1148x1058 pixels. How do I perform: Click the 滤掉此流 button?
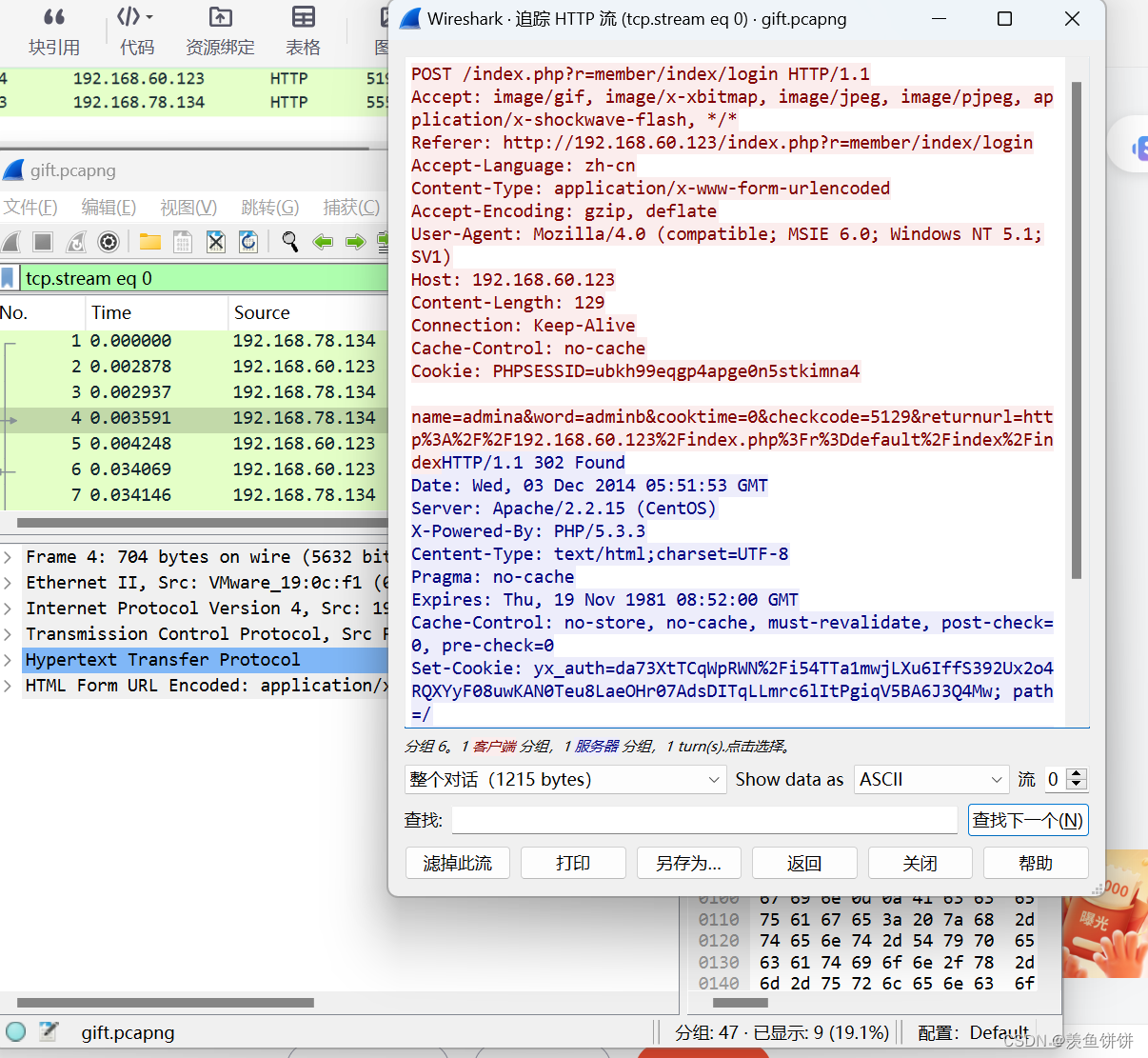[x=458, y=863]
